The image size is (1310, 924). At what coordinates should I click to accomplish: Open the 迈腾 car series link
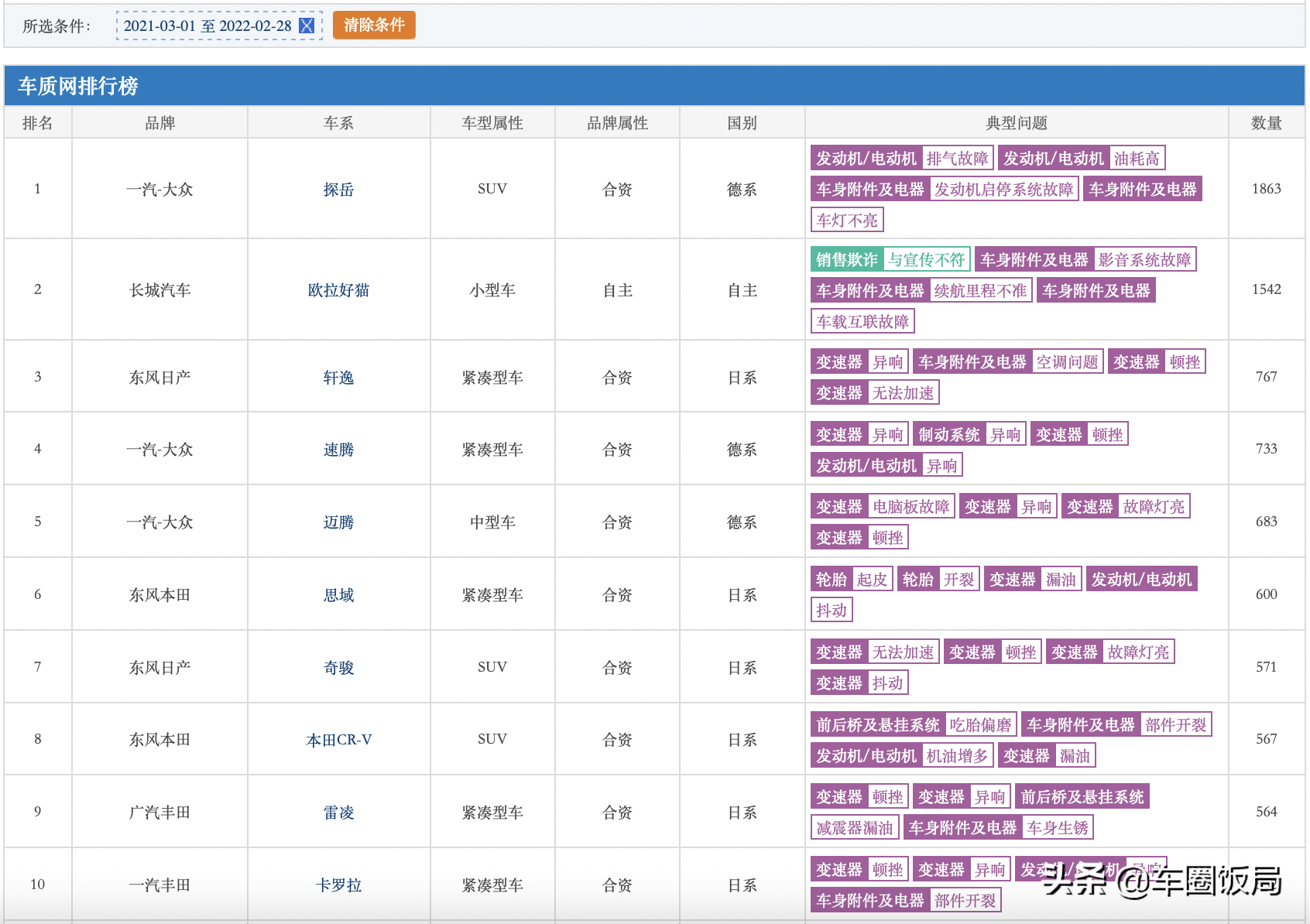pyautogui.click(x=338, y=522)
